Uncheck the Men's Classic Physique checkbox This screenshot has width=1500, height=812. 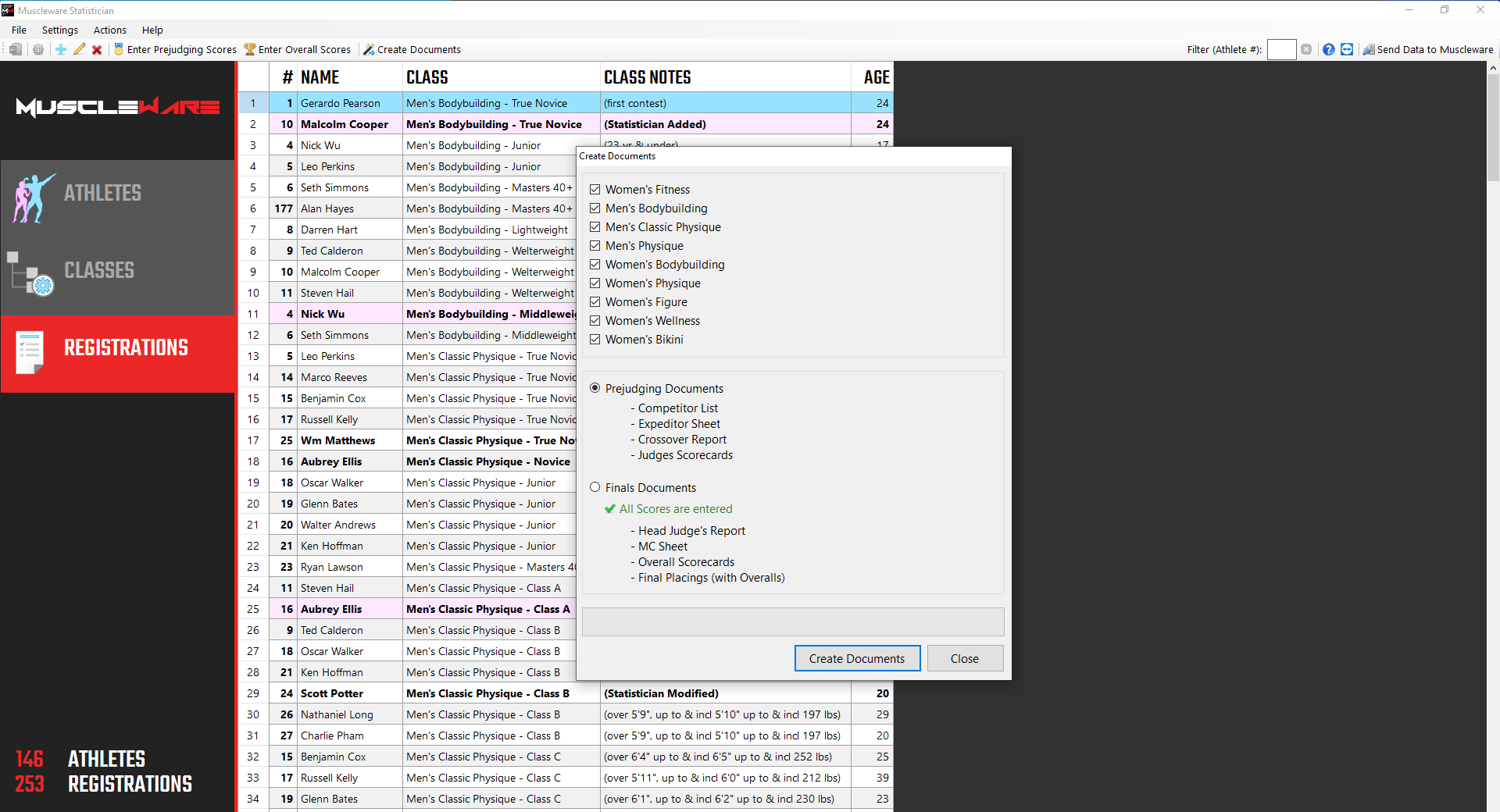point(595,227)
